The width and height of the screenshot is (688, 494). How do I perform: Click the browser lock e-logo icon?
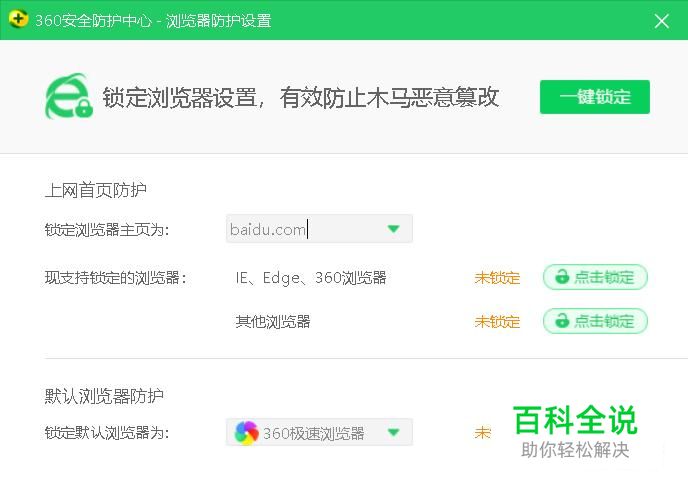[x=69, y=96]
